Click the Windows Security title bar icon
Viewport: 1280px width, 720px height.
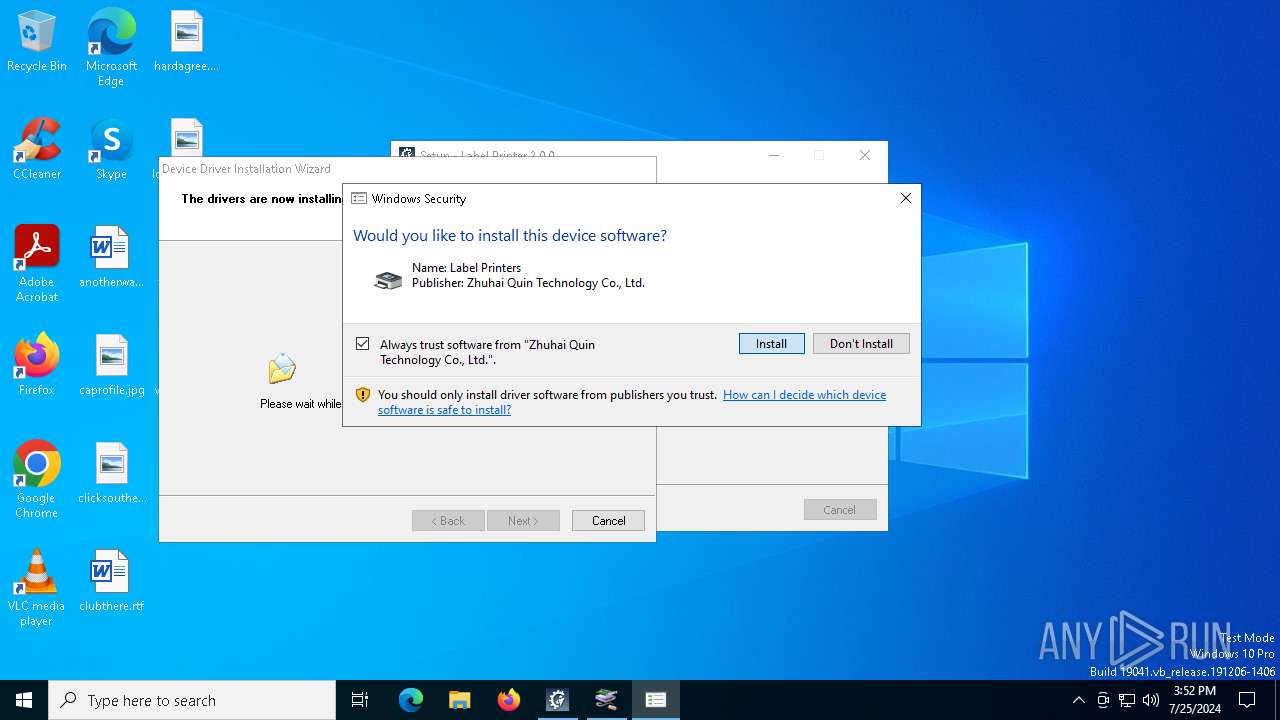click(x=359, y=198)
